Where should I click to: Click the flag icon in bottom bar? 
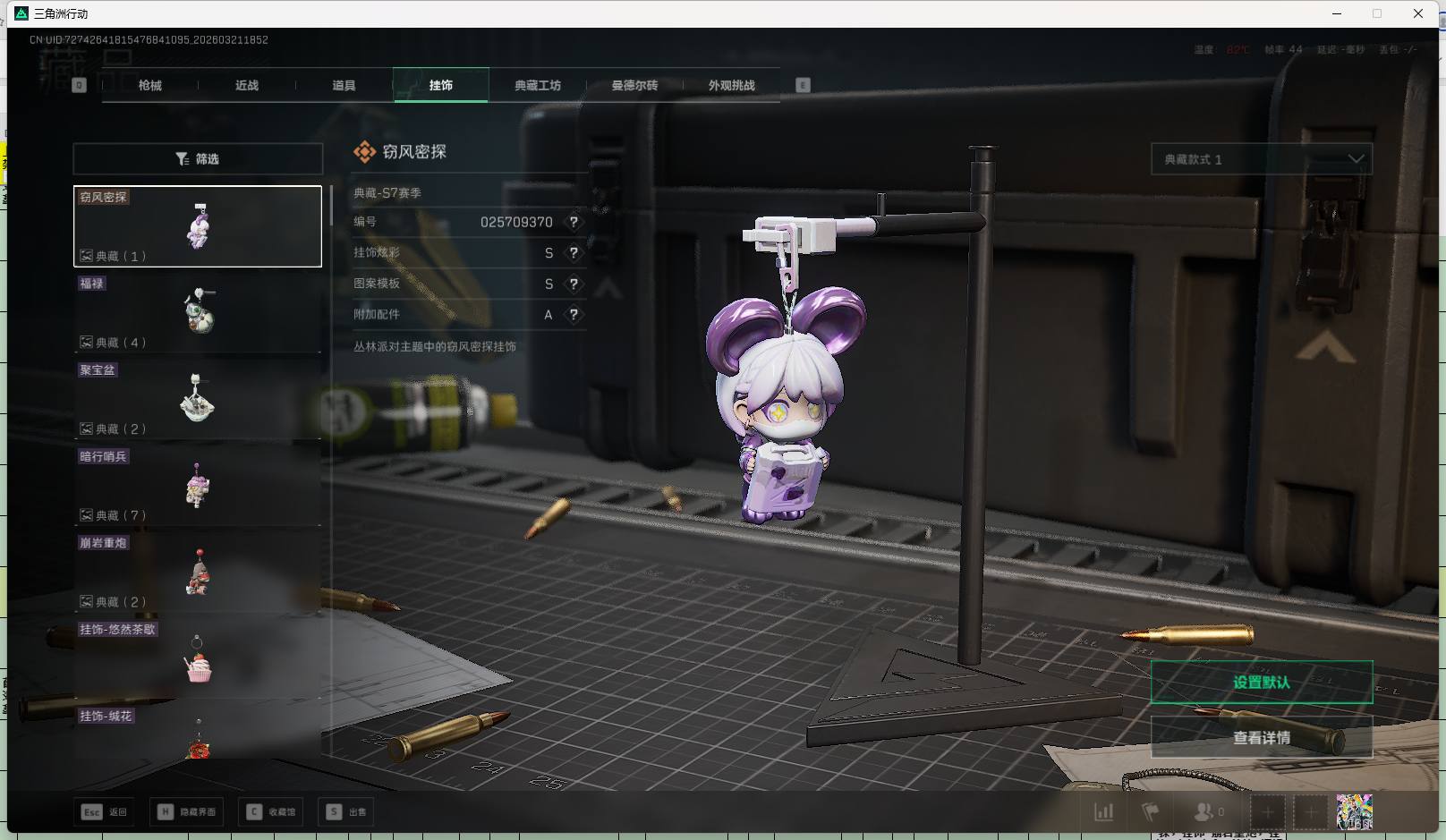coord(1151,812)
